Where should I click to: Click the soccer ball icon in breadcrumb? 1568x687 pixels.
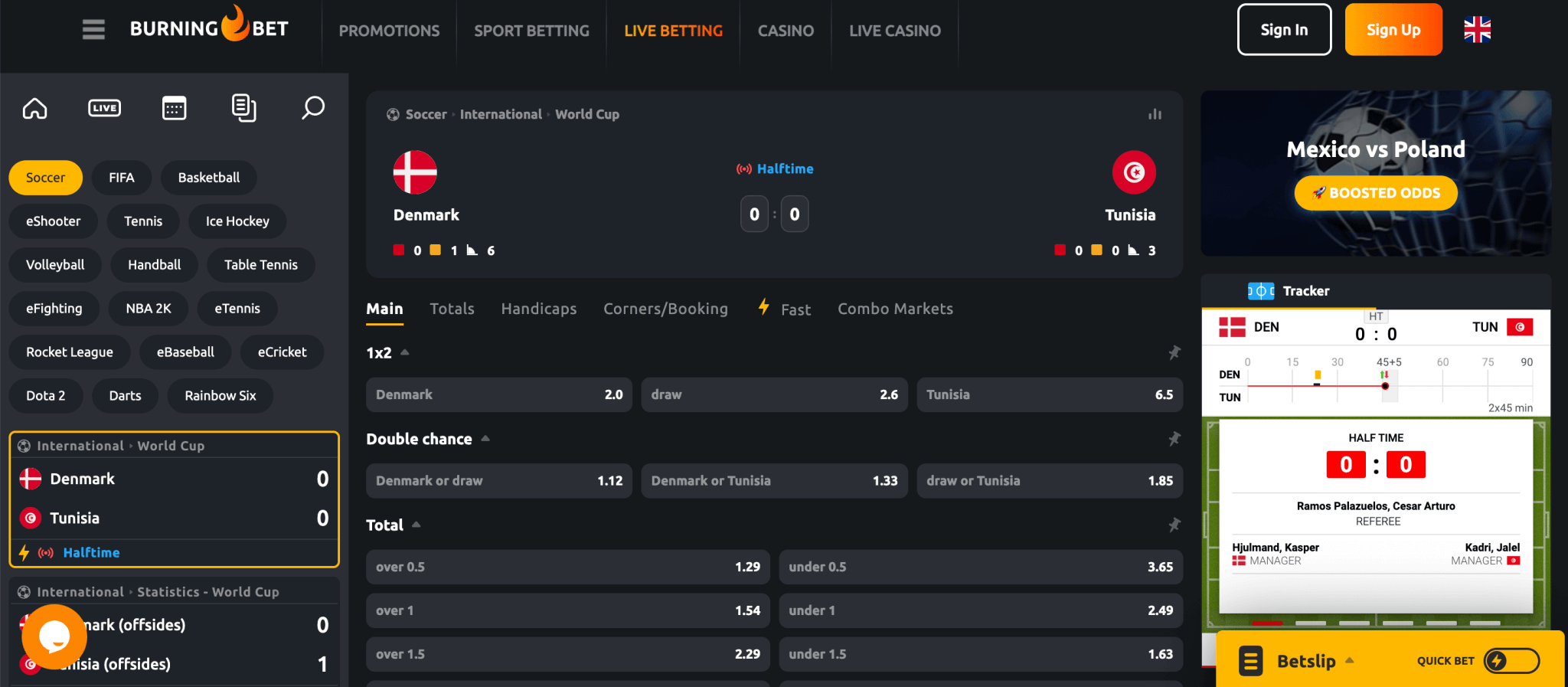pyautogui.click(x=393, y=114)
